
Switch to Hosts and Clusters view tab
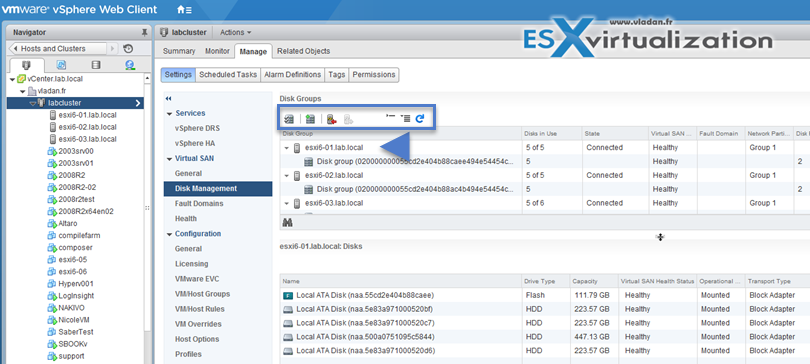tap(26, 65)
